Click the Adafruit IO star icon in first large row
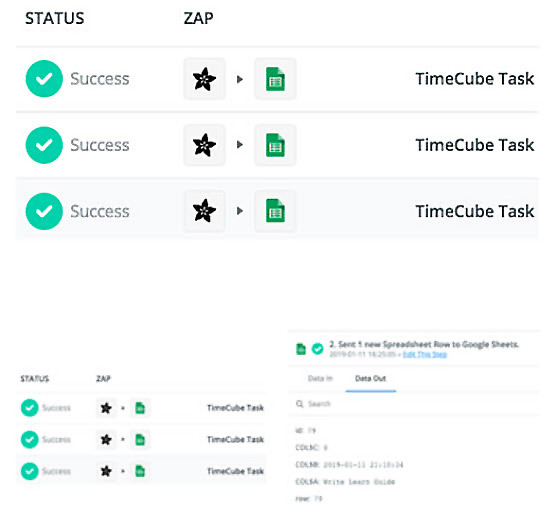 [204, 79]
